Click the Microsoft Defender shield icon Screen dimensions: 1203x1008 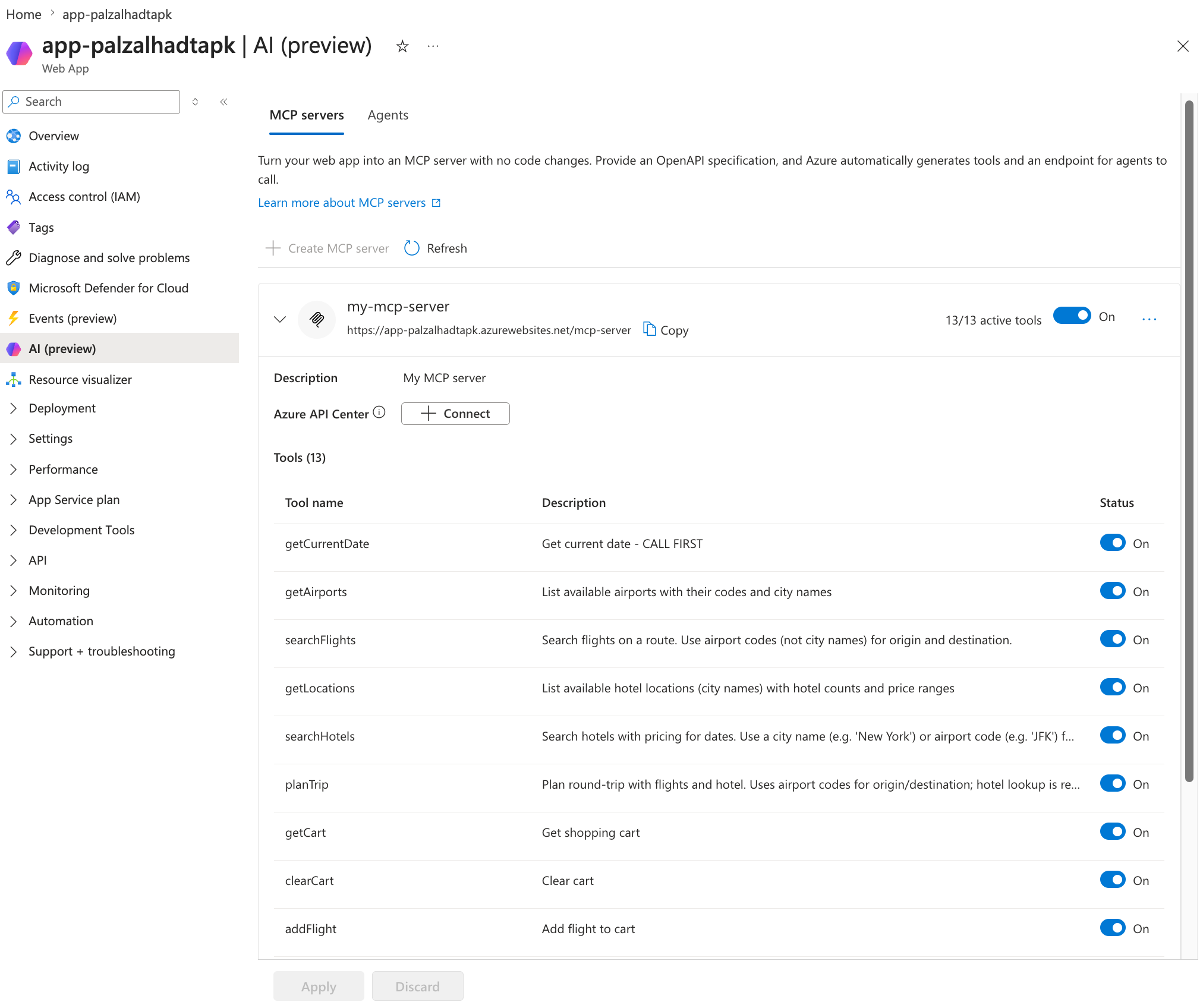pos(14,288)
